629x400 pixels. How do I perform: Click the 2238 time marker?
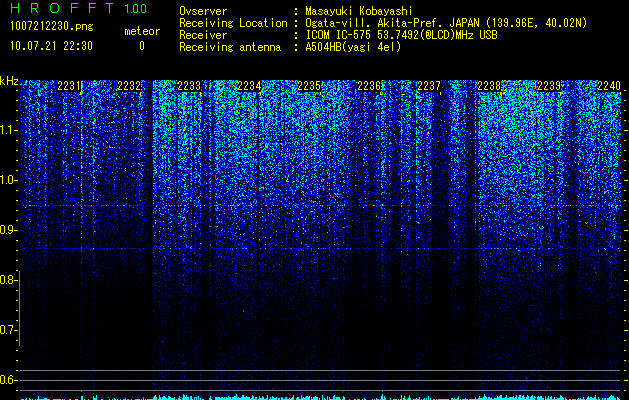(x=489, y=86)
